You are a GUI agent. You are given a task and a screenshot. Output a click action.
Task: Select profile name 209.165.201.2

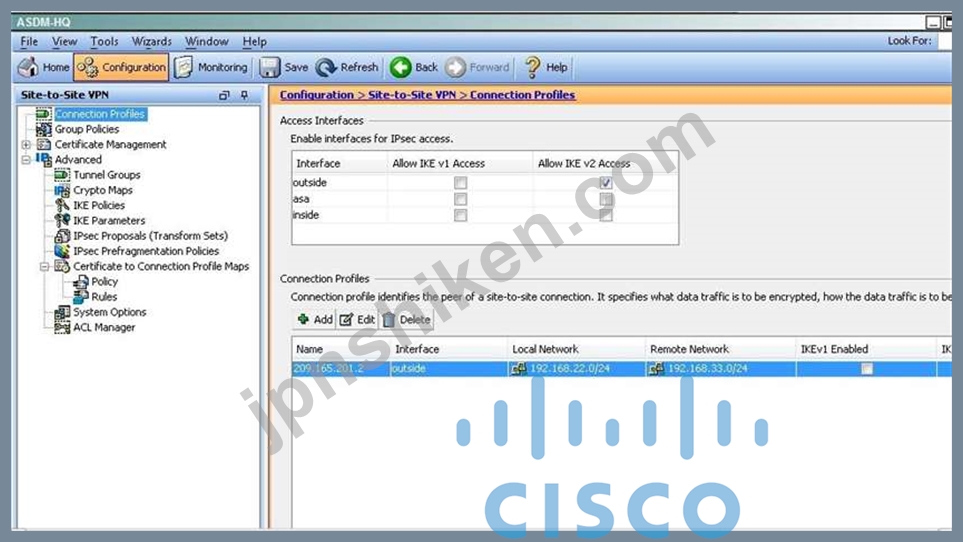[329, 369]
